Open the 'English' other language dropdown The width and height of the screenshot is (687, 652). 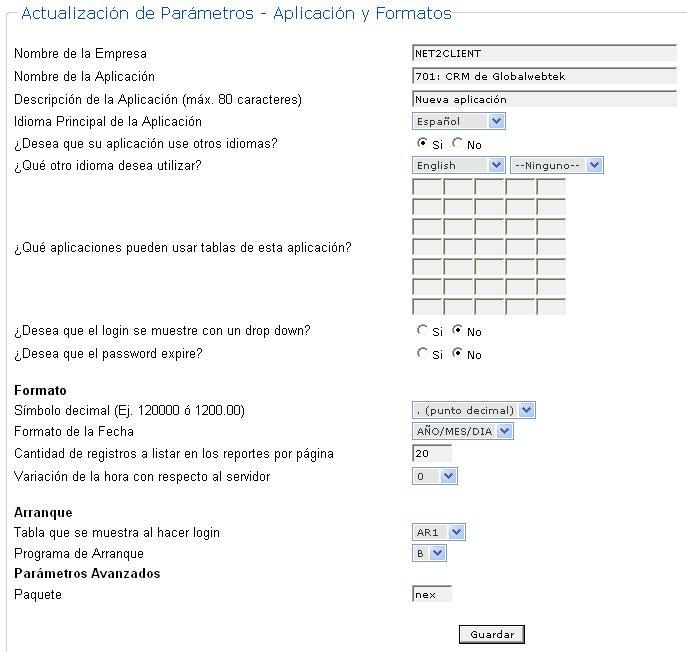(458, 166)
